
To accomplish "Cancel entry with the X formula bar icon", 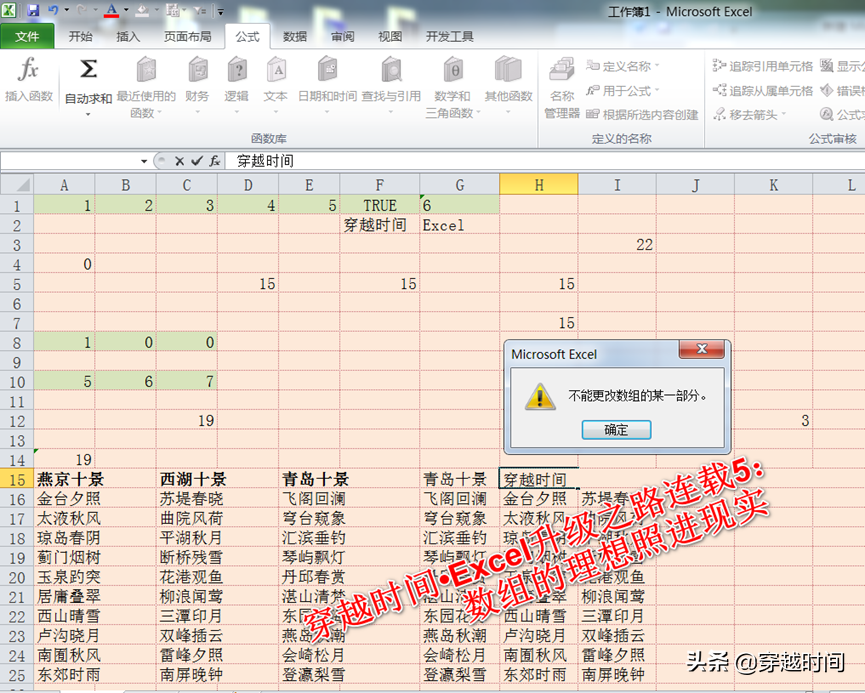I will tap(179, 161).
